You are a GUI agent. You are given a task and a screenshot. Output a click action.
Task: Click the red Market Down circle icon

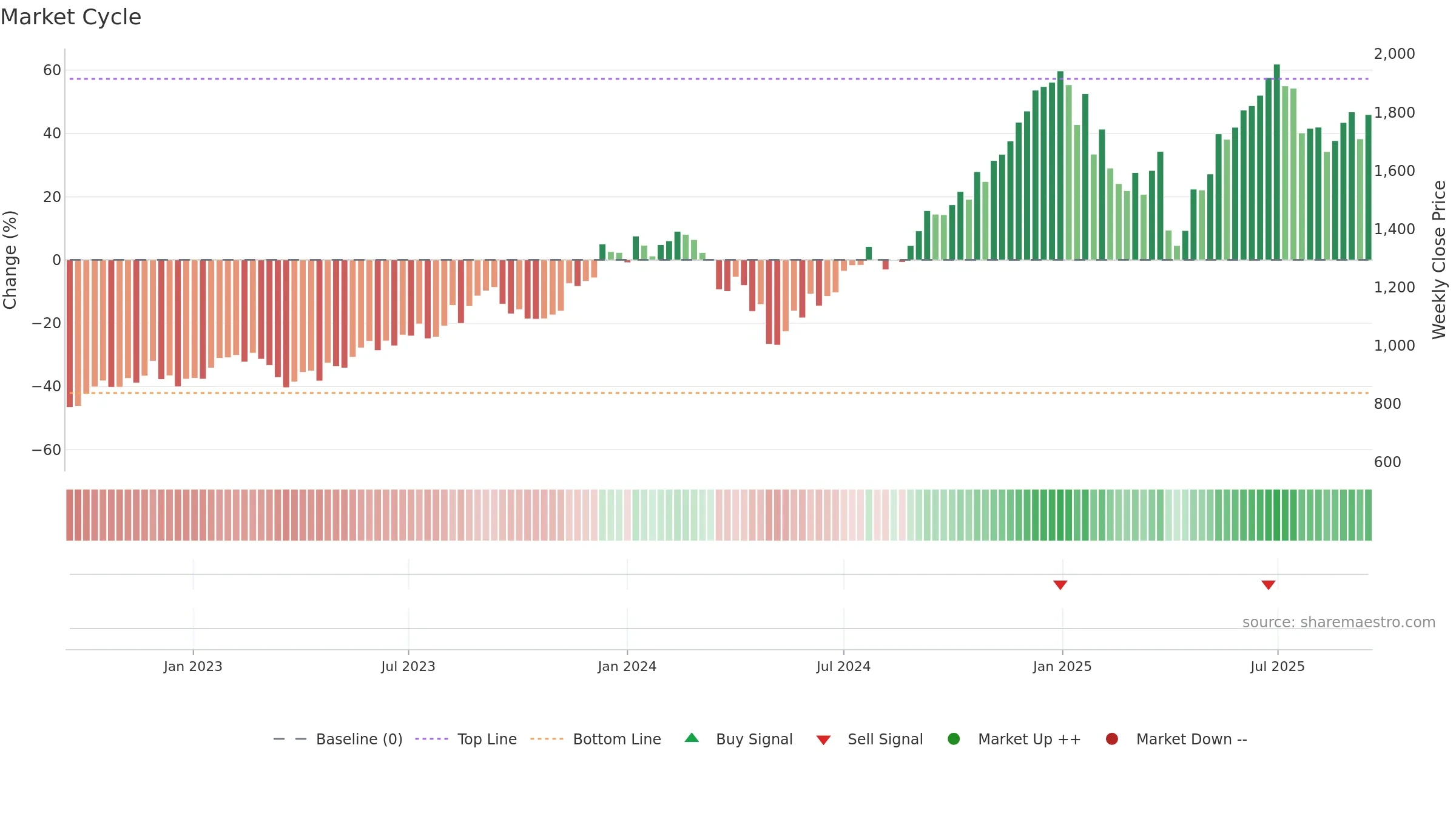coord(1112,739)
